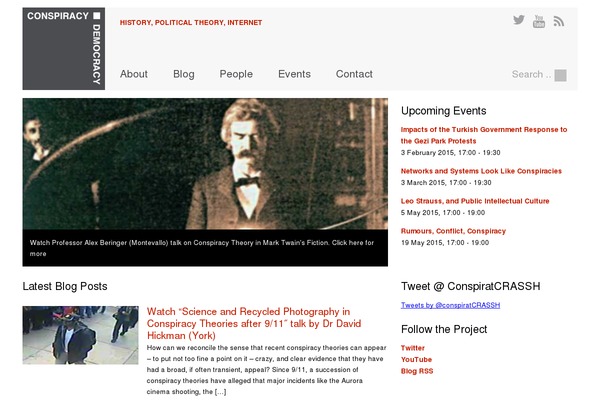Open the Rumours, Conflict, Conspiracy event
Screen dimensions: 600x400
point(453,231)
